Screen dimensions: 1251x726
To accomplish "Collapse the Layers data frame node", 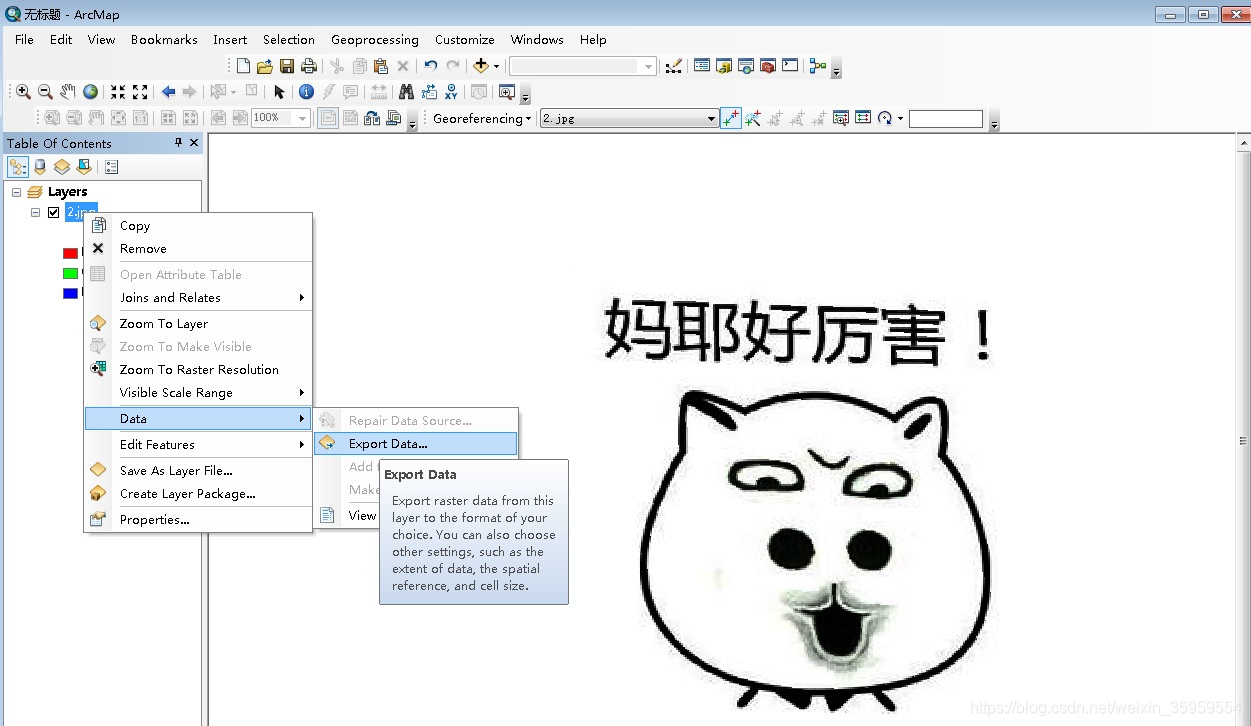I will 17,192.
